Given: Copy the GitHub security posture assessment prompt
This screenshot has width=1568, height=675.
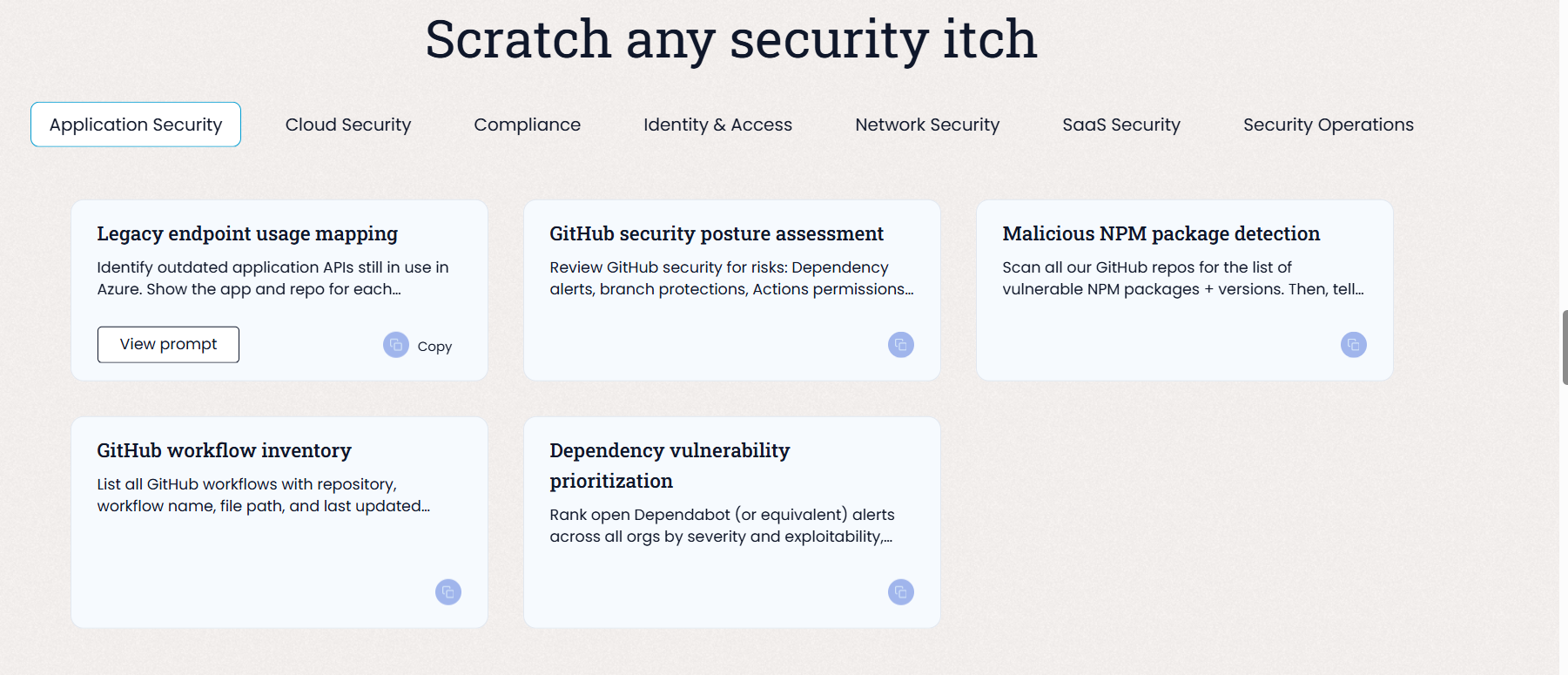Looking at the screenshot, I should point(901,345).
